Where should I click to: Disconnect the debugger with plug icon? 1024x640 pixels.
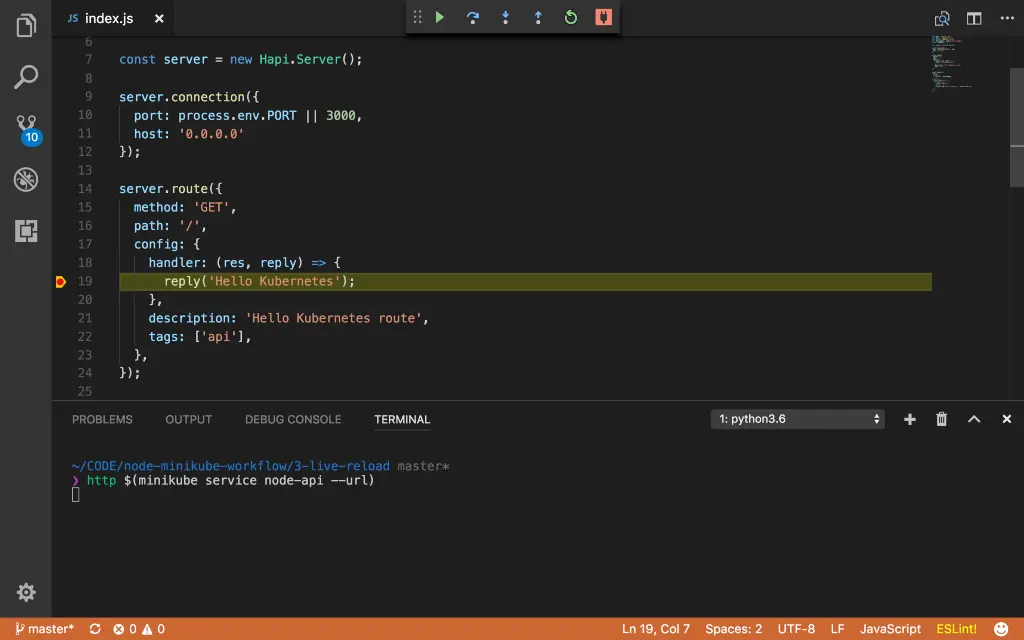603,17
